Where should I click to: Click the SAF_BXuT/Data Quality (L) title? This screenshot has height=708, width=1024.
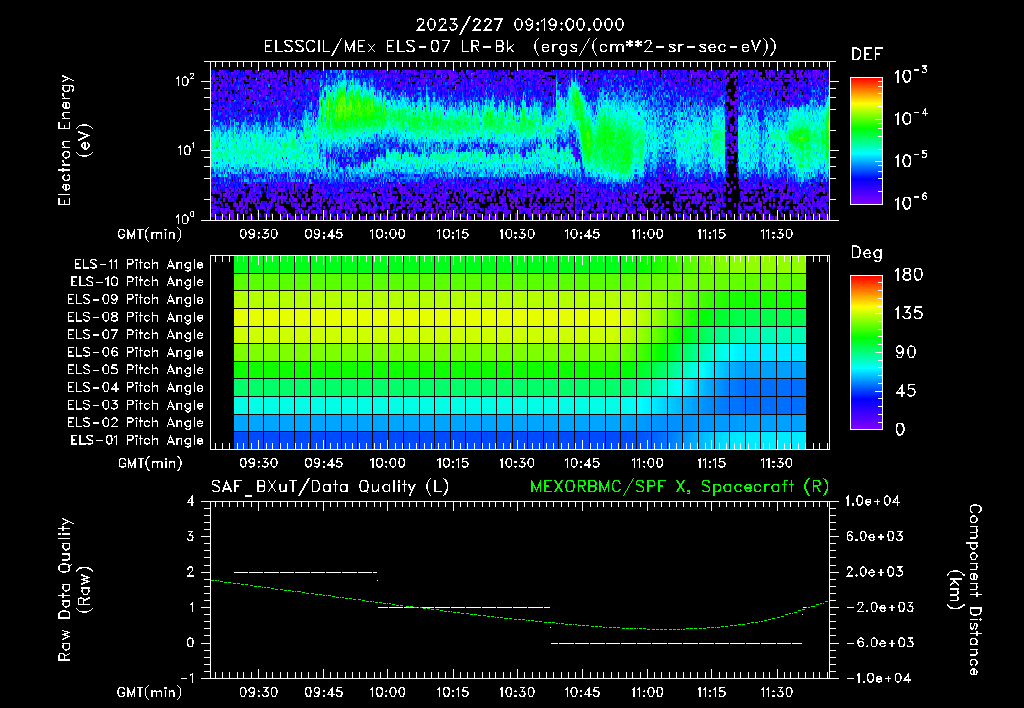click(330, 487)
